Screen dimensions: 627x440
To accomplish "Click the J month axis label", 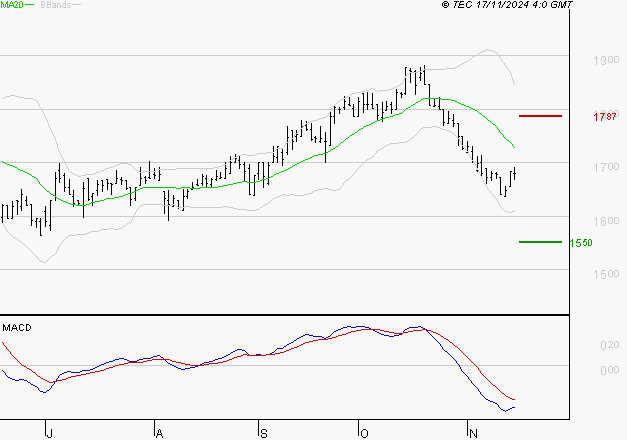I will pyautogui.click(x=50, y=434).
